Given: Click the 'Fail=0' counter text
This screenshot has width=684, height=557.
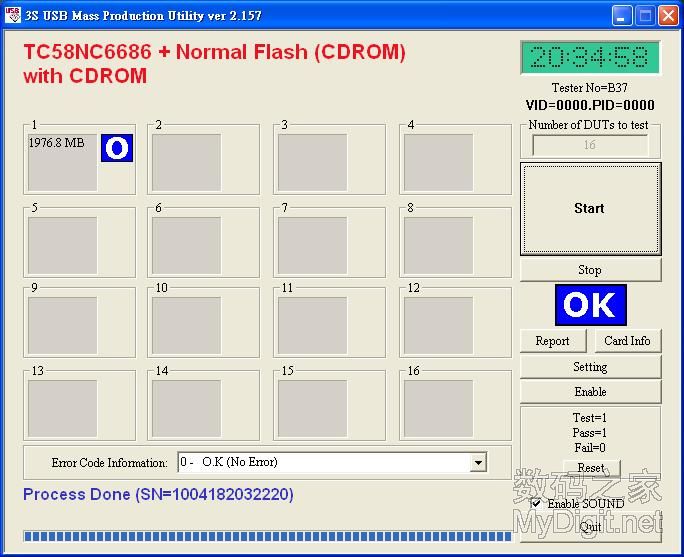Looking at the screenshot, I should coord(590,448).
